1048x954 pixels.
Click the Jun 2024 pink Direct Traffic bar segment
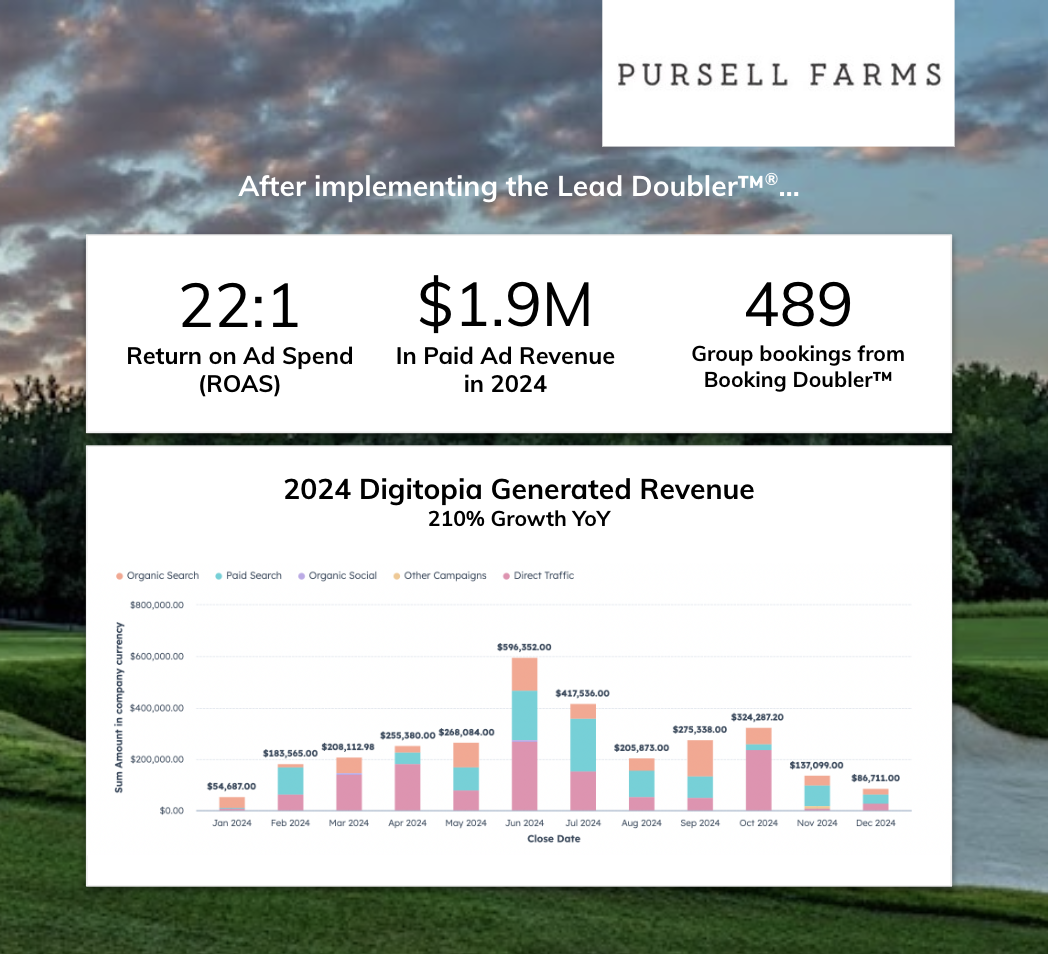[x=525, y=775]
